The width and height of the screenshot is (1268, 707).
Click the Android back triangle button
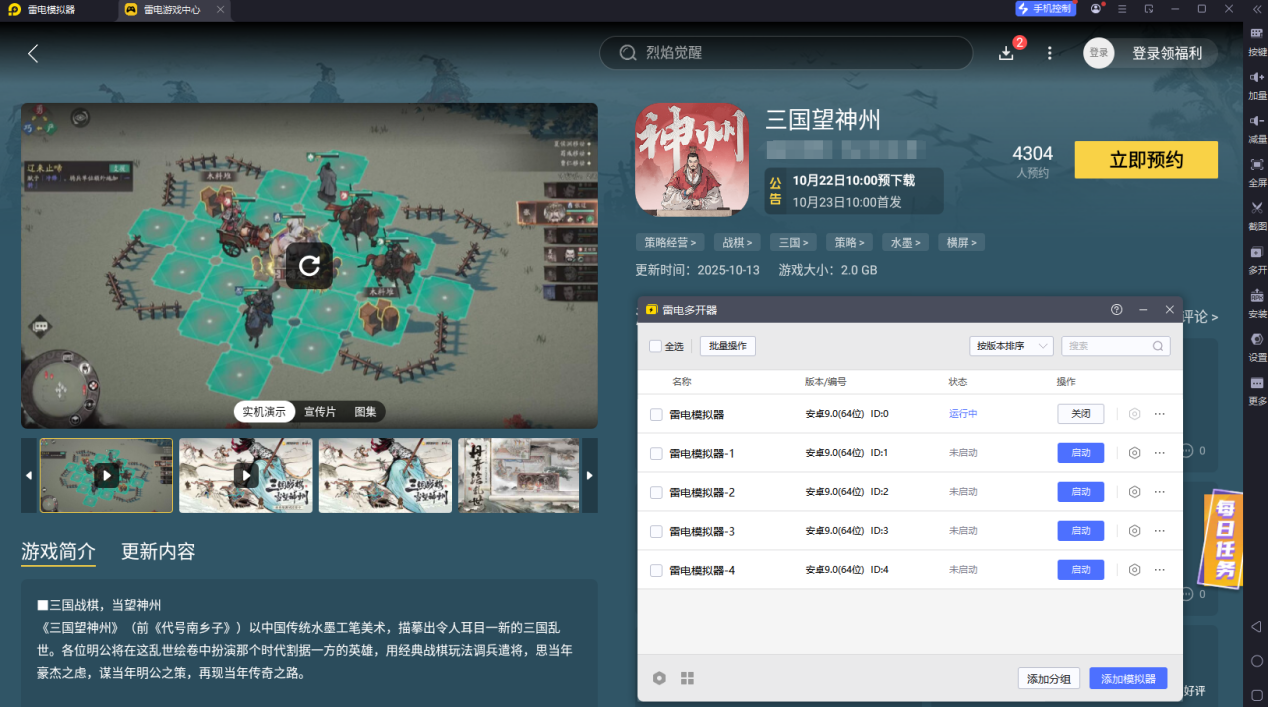click(1257, 626)
